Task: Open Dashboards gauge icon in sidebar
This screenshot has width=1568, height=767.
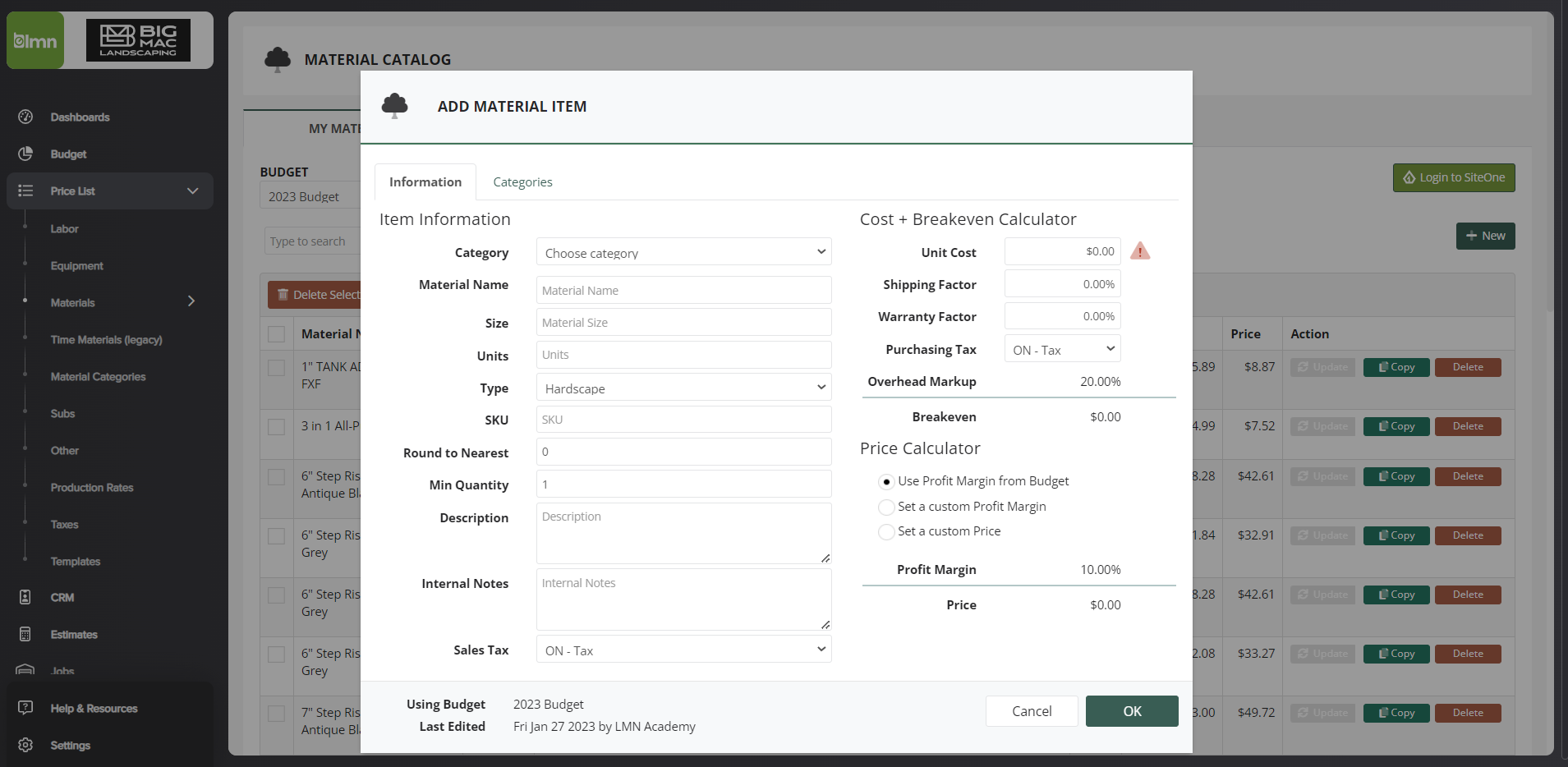Action: [25, 117]
